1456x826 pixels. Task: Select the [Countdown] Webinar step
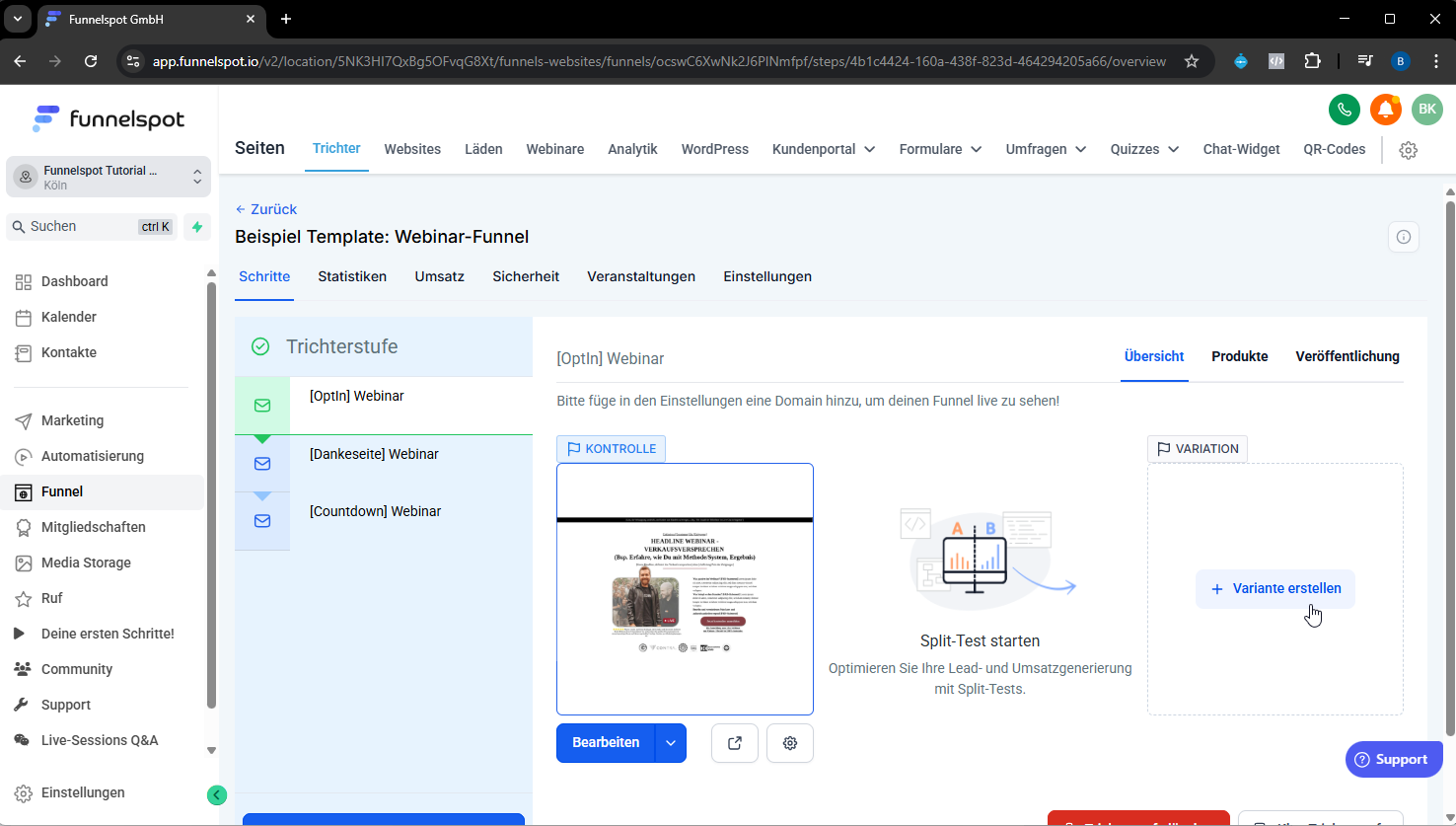coord(384,520)
